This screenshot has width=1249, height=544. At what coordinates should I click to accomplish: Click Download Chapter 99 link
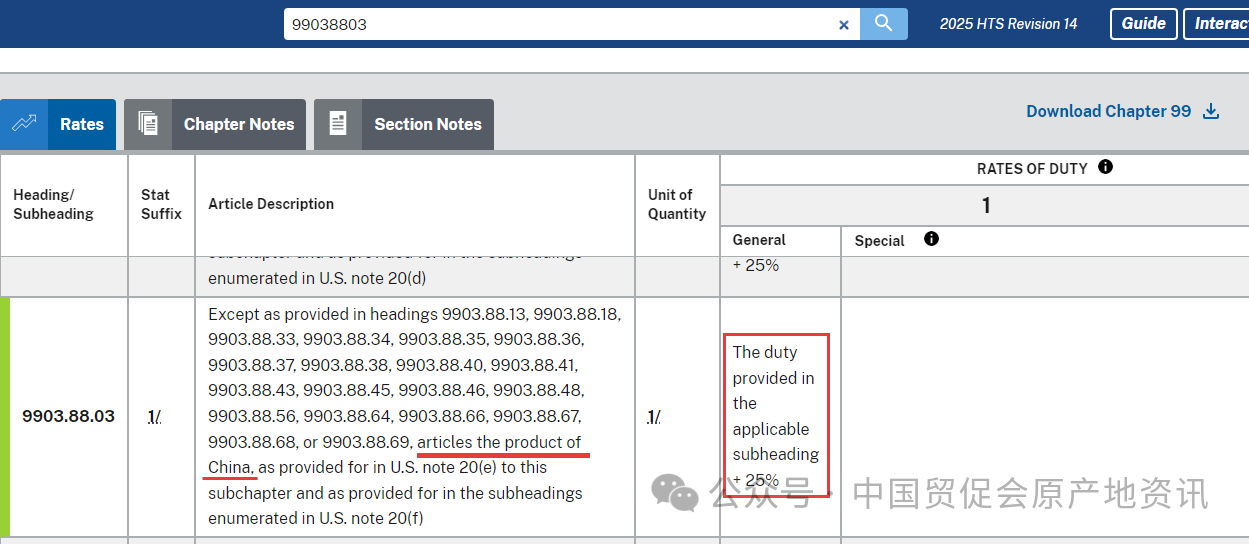pyautogui.click(x=1108, y=111)
